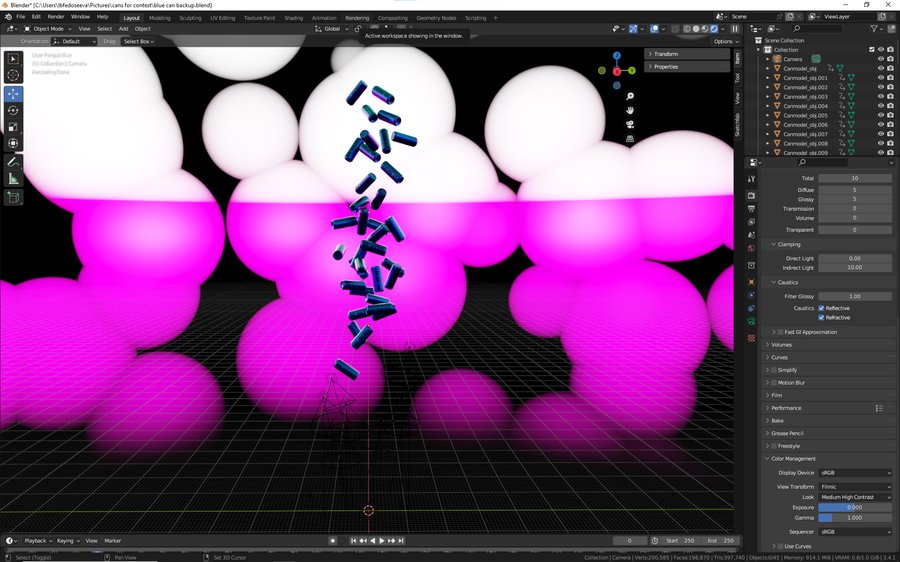900x562 pixels.
Task: Click the viewport zoom magnifier icon
Action: (630, 96)
